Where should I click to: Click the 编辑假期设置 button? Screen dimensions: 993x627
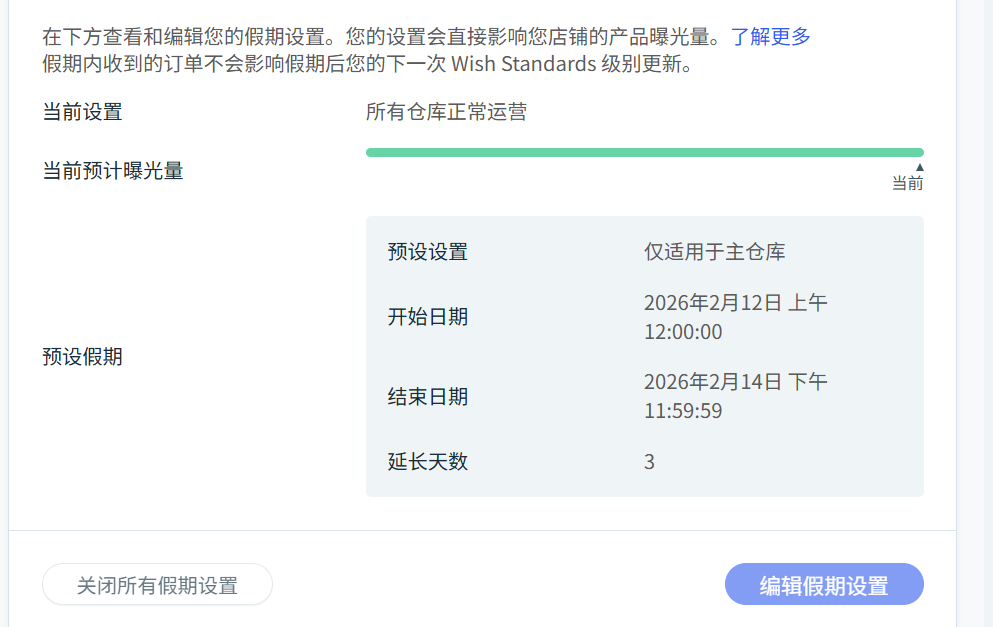(x=824, y=585)
